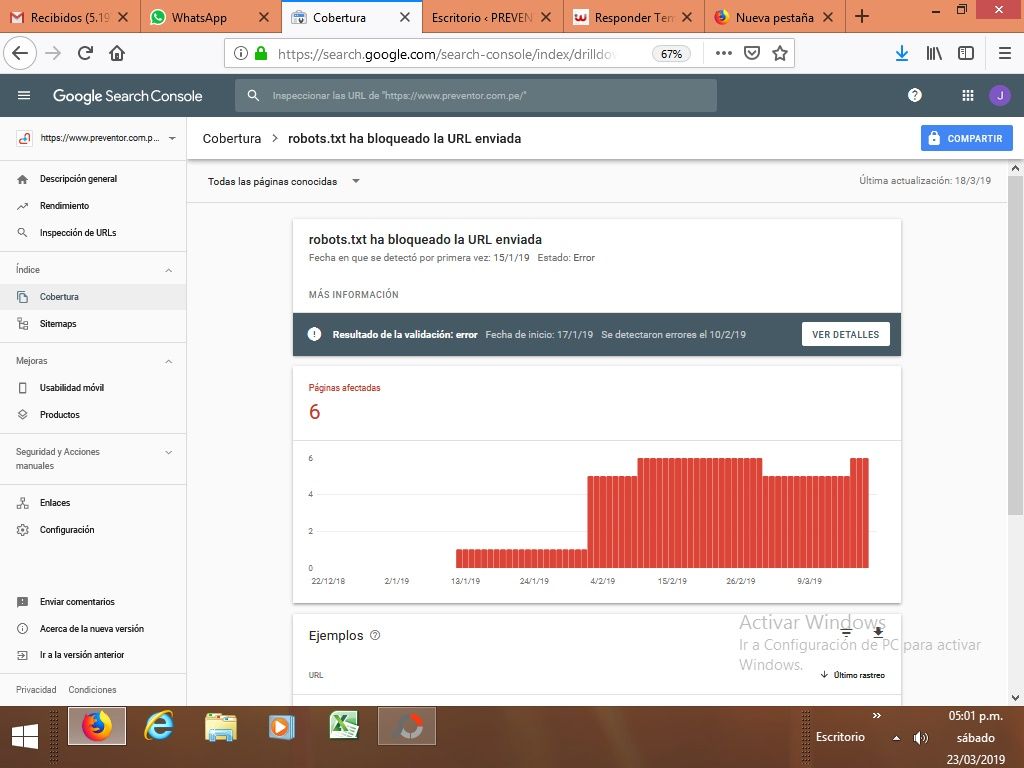This screenshot has width=1024, height=768.
Task: Reset the 67% zoom indicator
Action: [671, 54]
